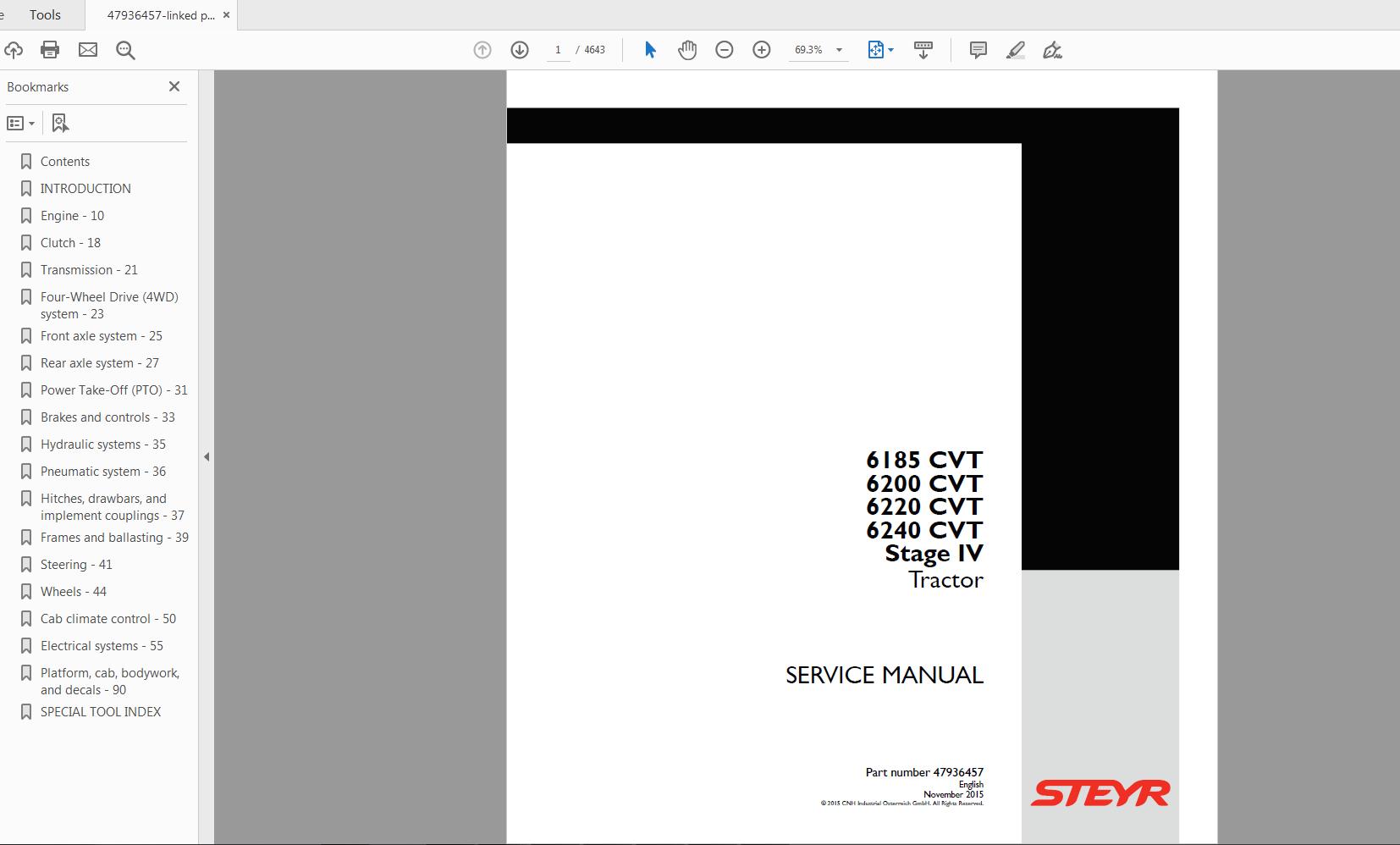The image size is (1400, 845).
Task: Open the Print dialog
Action: 50,49
